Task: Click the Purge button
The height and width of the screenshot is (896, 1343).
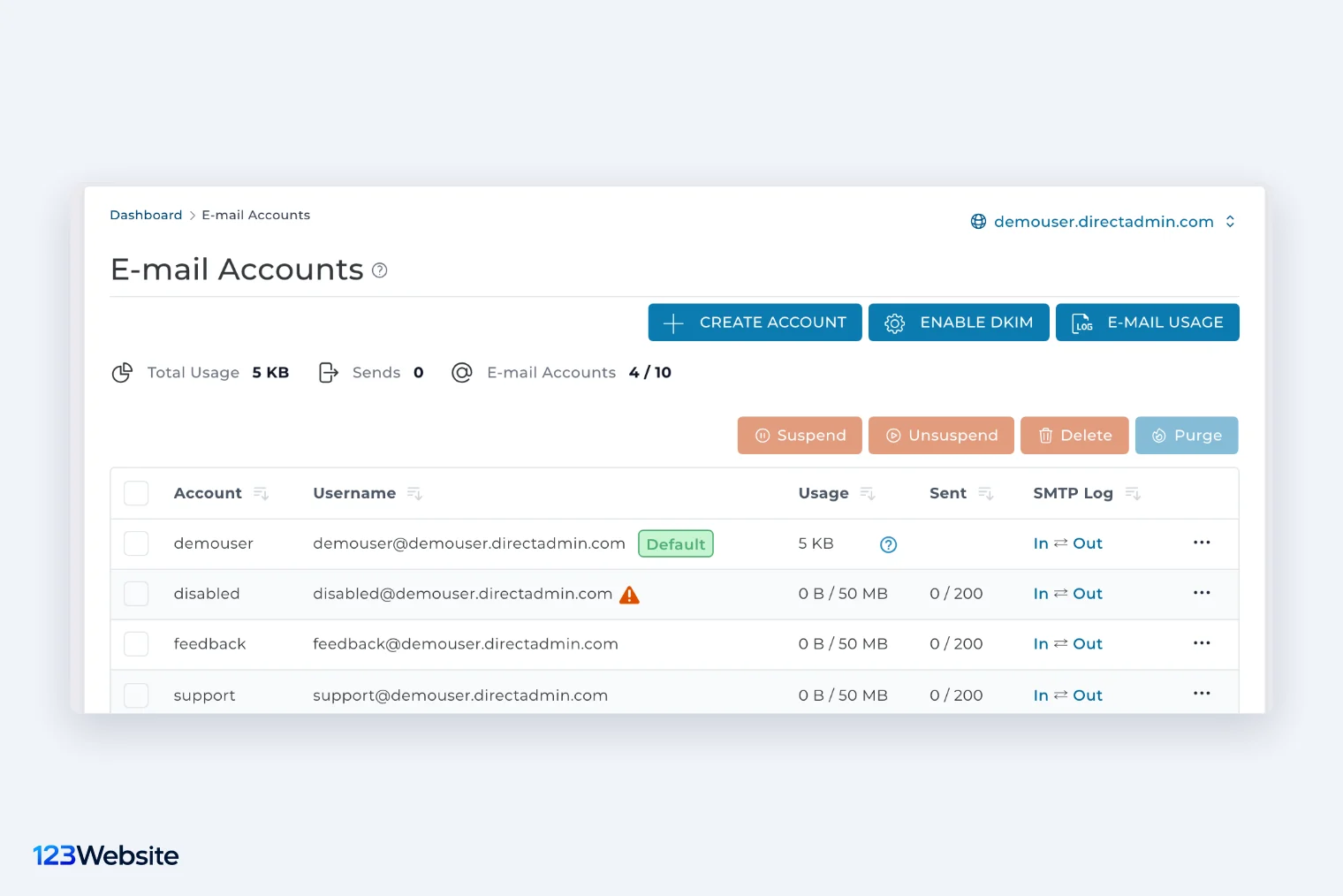Action: [x=1187, y=436]
